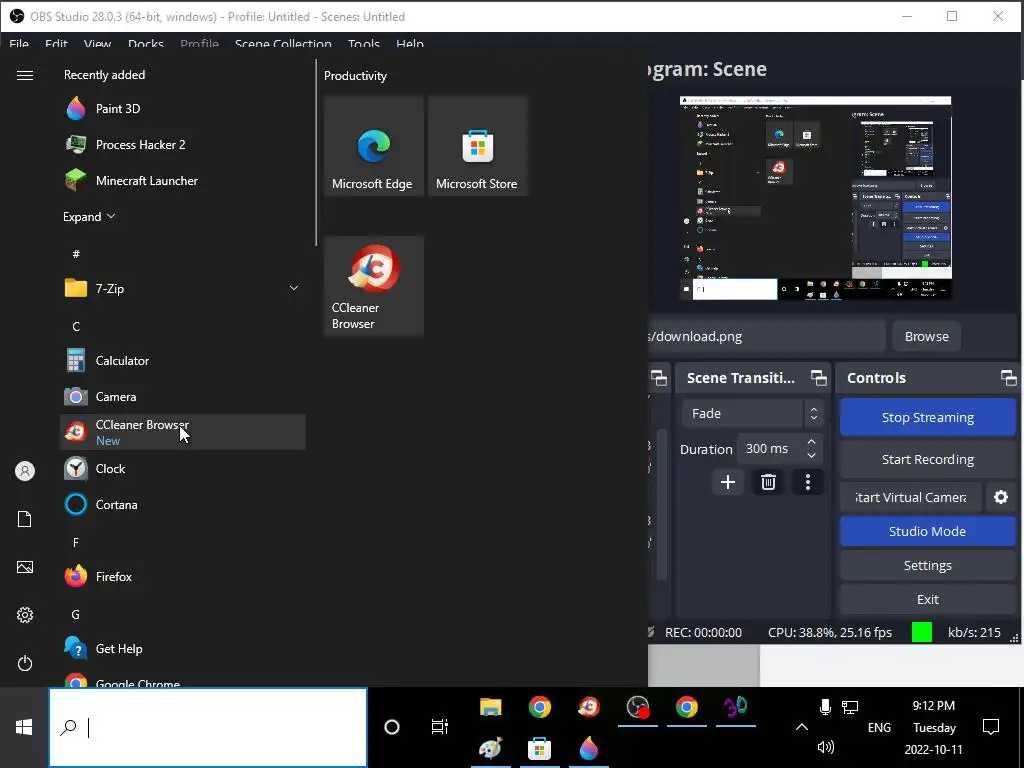Open Cortana from the app list

pyautogui.click(x=183, y=504)
